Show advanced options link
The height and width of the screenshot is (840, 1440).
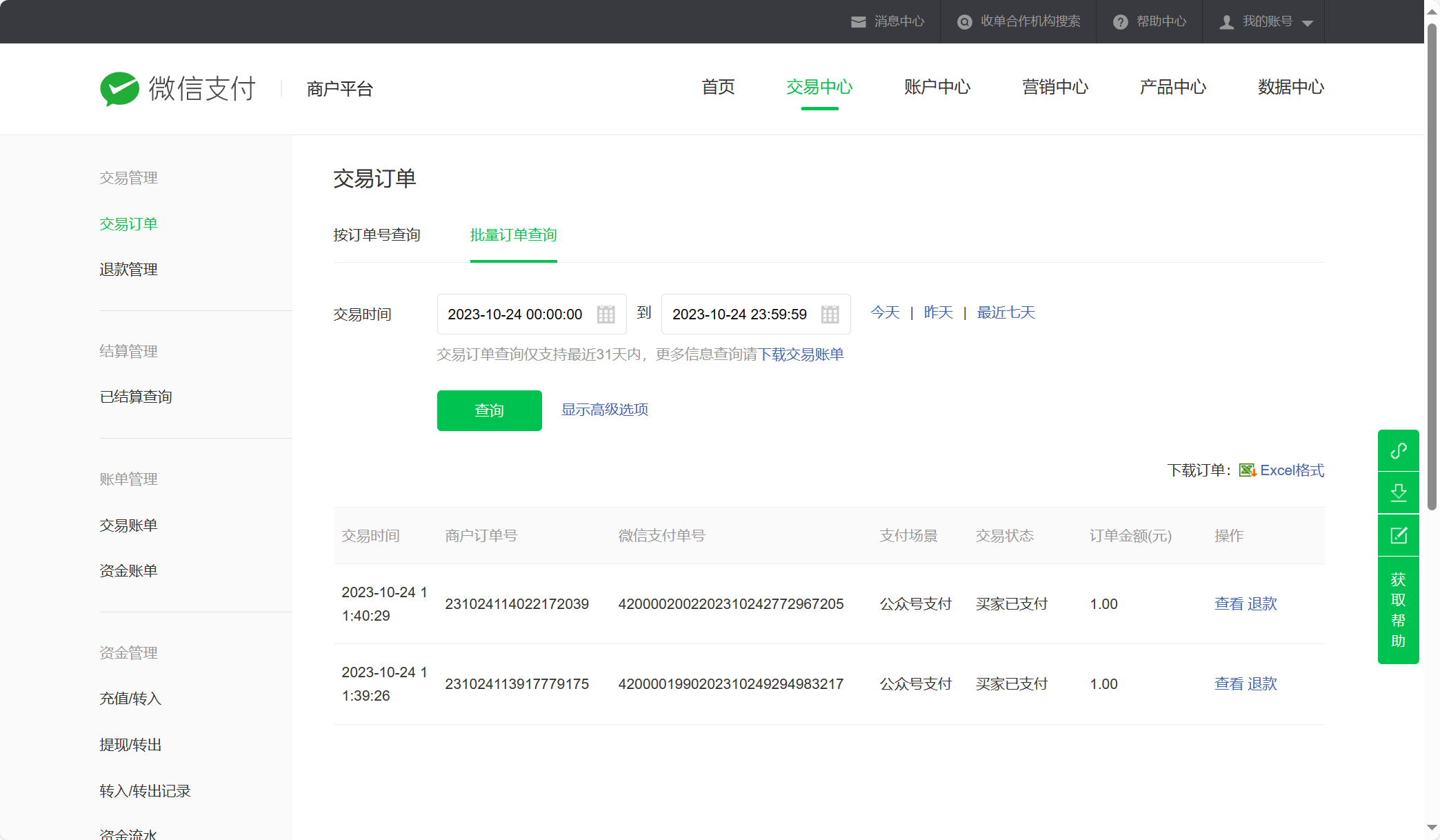[x=604, y=410]
